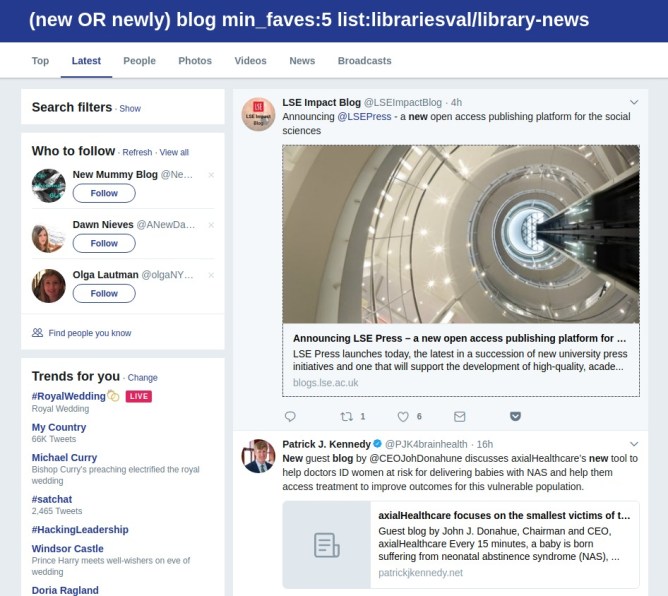Click Find people you know icon
The height and width of the screenshot is (596, 668).
[x=37, y=332]
